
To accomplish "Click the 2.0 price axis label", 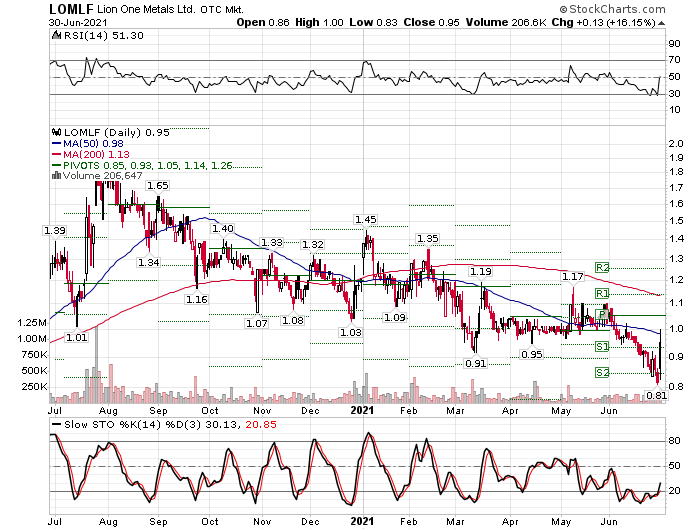I will point(675,144).
